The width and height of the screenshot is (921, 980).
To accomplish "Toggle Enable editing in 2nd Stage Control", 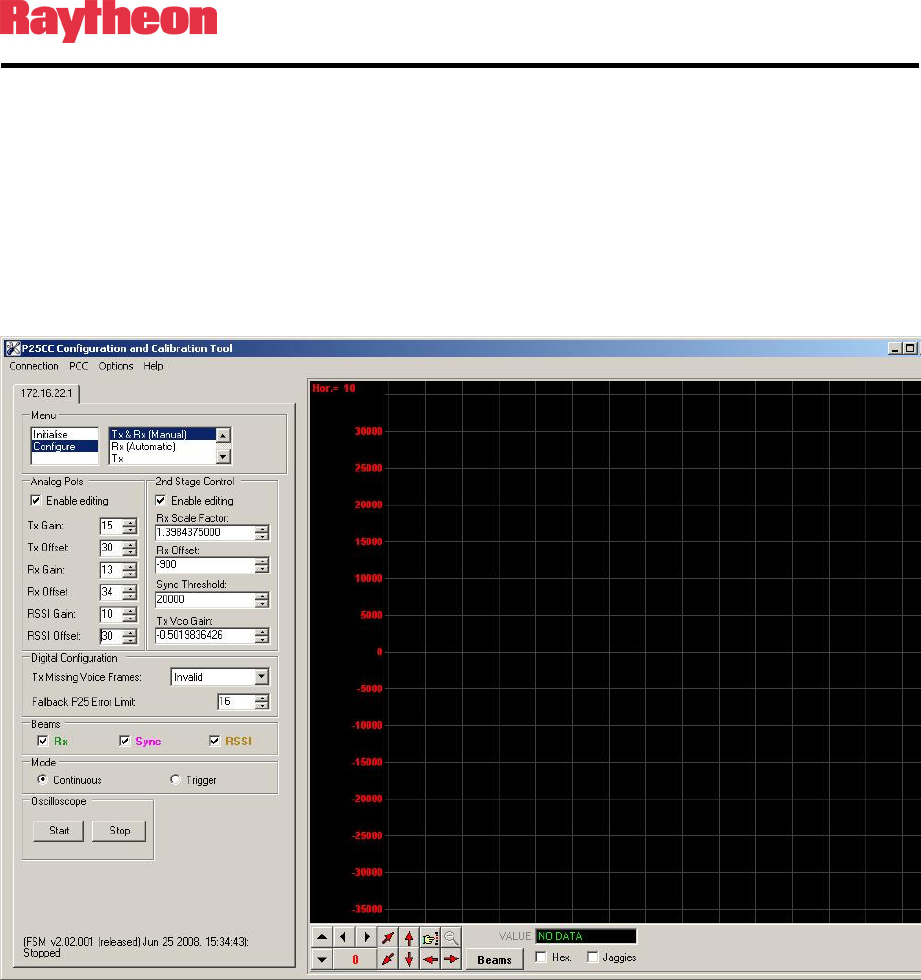I will click(x=161, y=500).
